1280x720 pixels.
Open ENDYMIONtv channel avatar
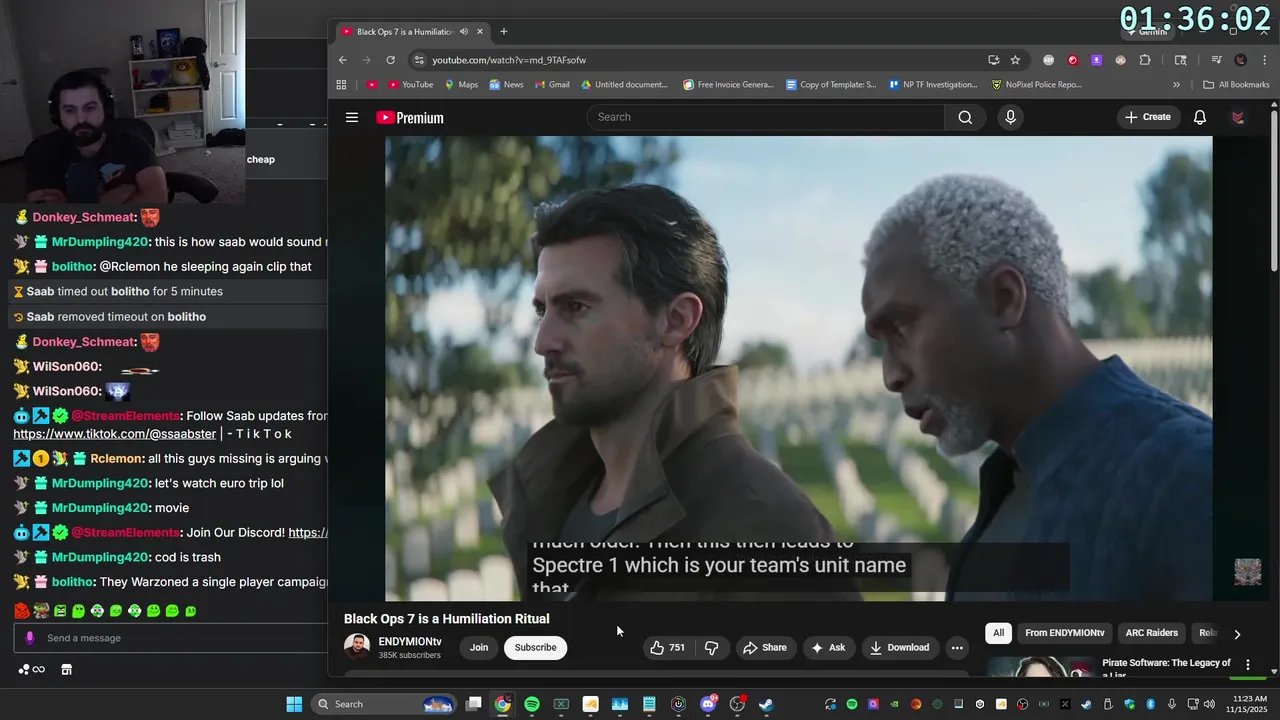click(357, 647)
